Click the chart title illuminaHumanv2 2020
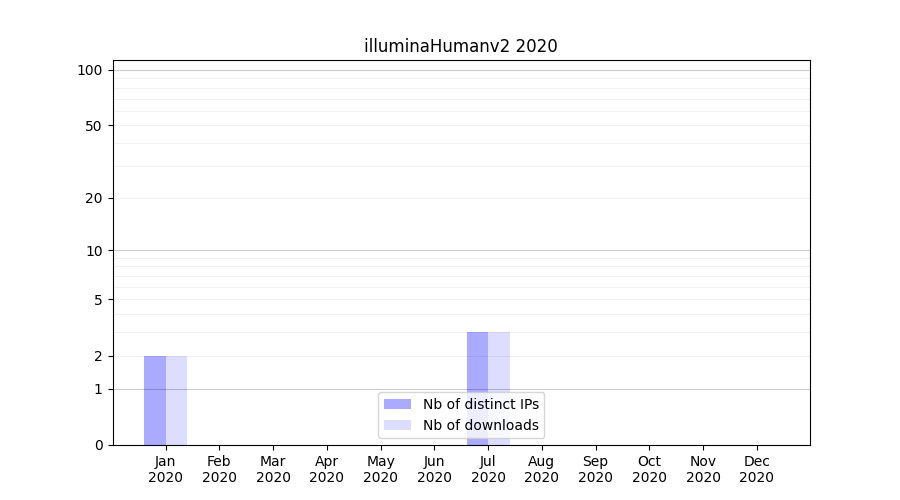This screenshot has width=900, height=500. click(460, 46)
